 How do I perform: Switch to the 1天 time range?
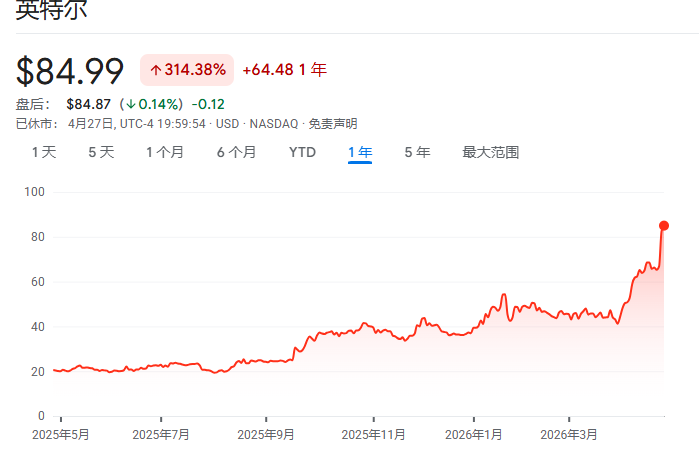[44, 153]
